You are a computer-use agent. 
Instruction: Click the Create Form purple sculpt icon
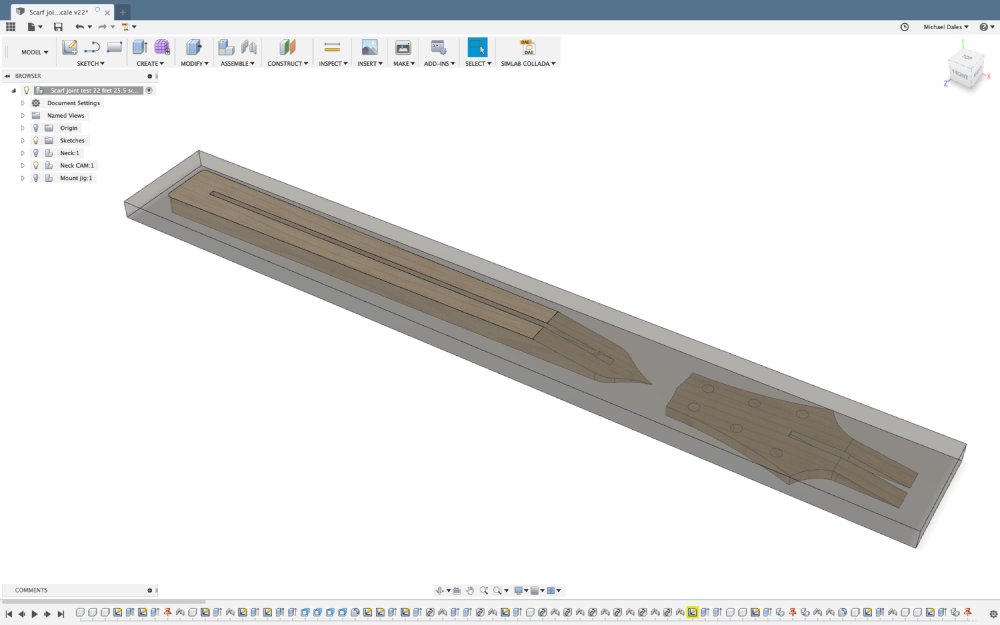(x=162, y=47)
